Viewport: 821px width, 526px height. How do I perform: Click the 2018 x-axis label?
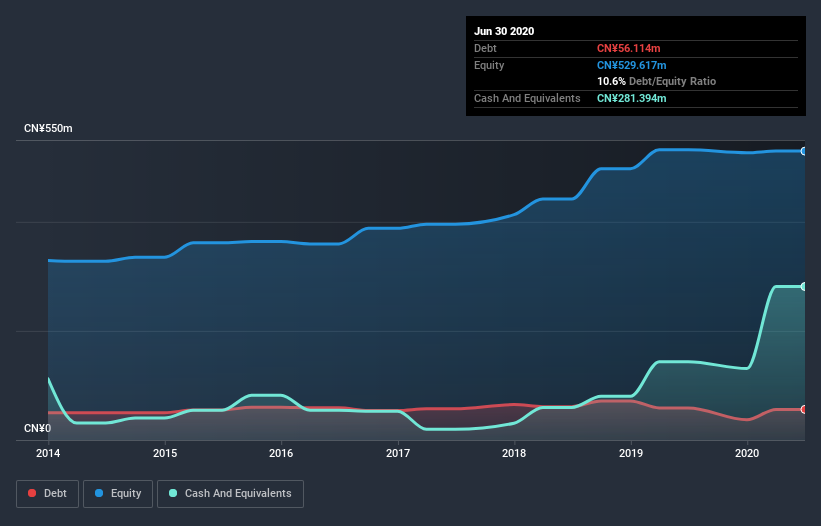coord(514,453)
